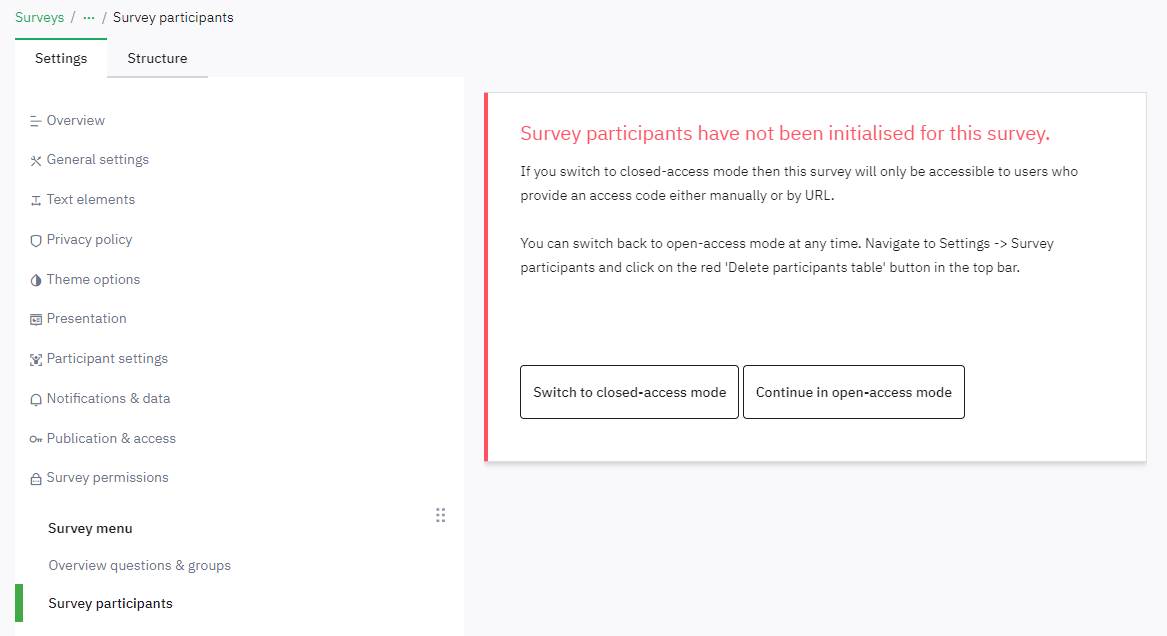Viewport: 1167px width, 636px height.
Task: Click the Publication & access key icon
Action: [36, 439]
